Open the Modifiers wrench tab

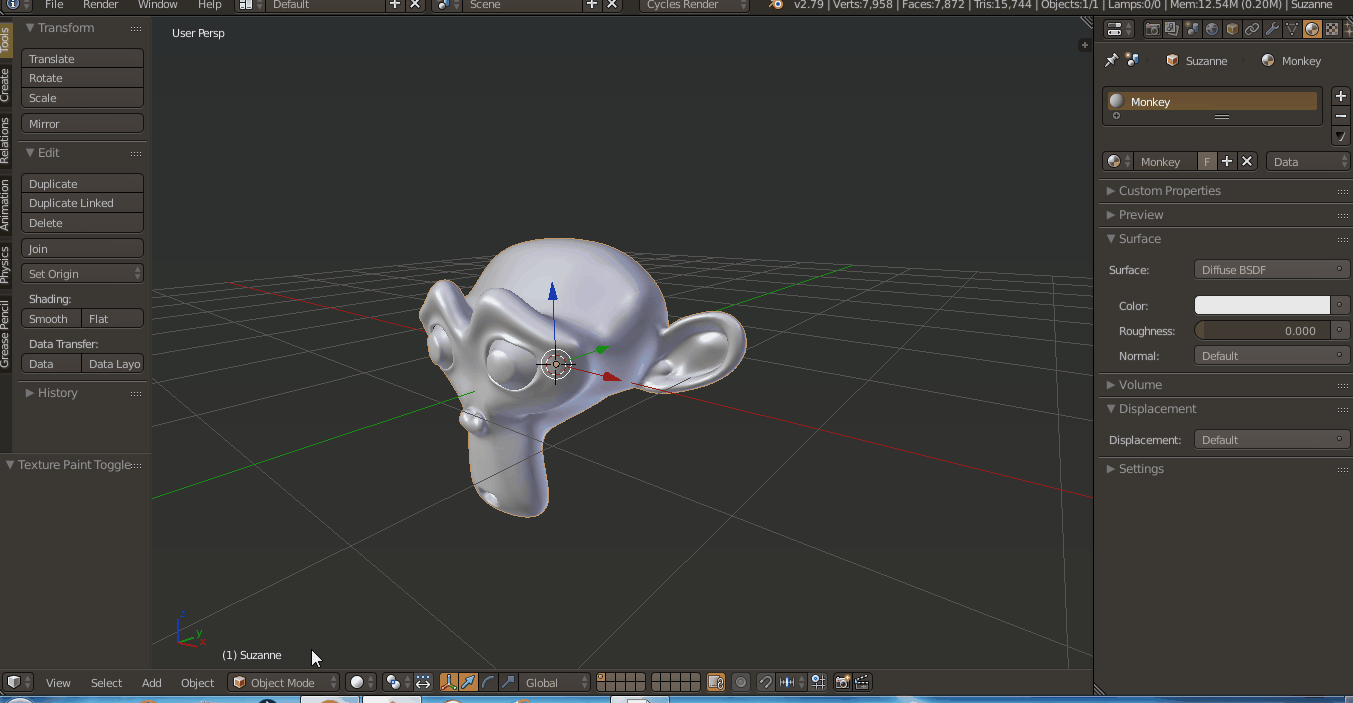click(x=1271, y=30)
